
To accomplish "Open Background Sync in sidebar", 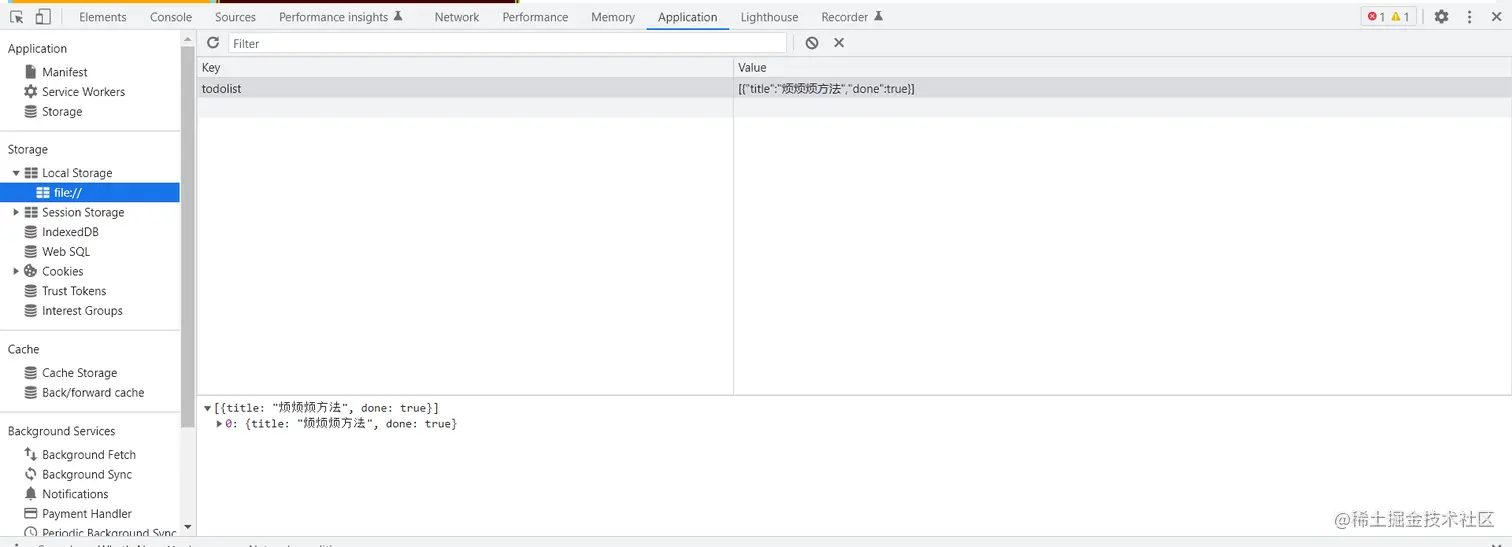I will 87,474.
